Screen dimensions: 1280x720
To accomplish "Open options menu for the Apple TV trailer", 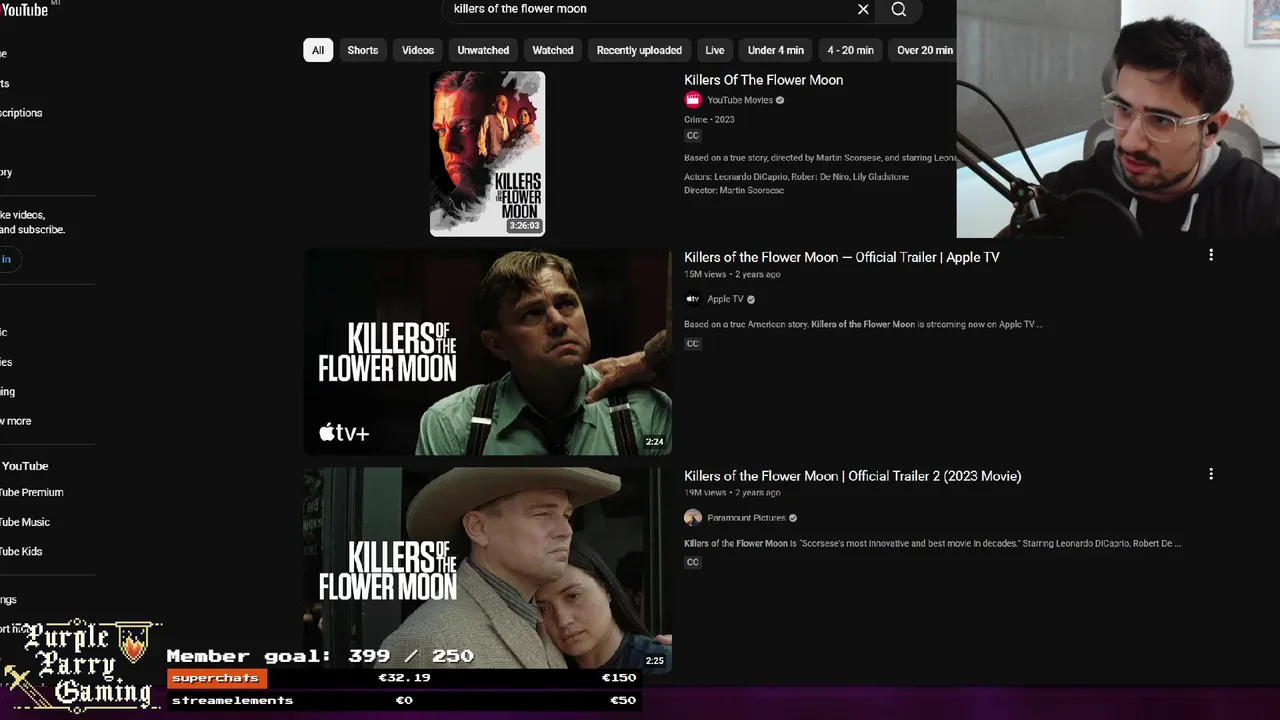I will [1211, 255].
